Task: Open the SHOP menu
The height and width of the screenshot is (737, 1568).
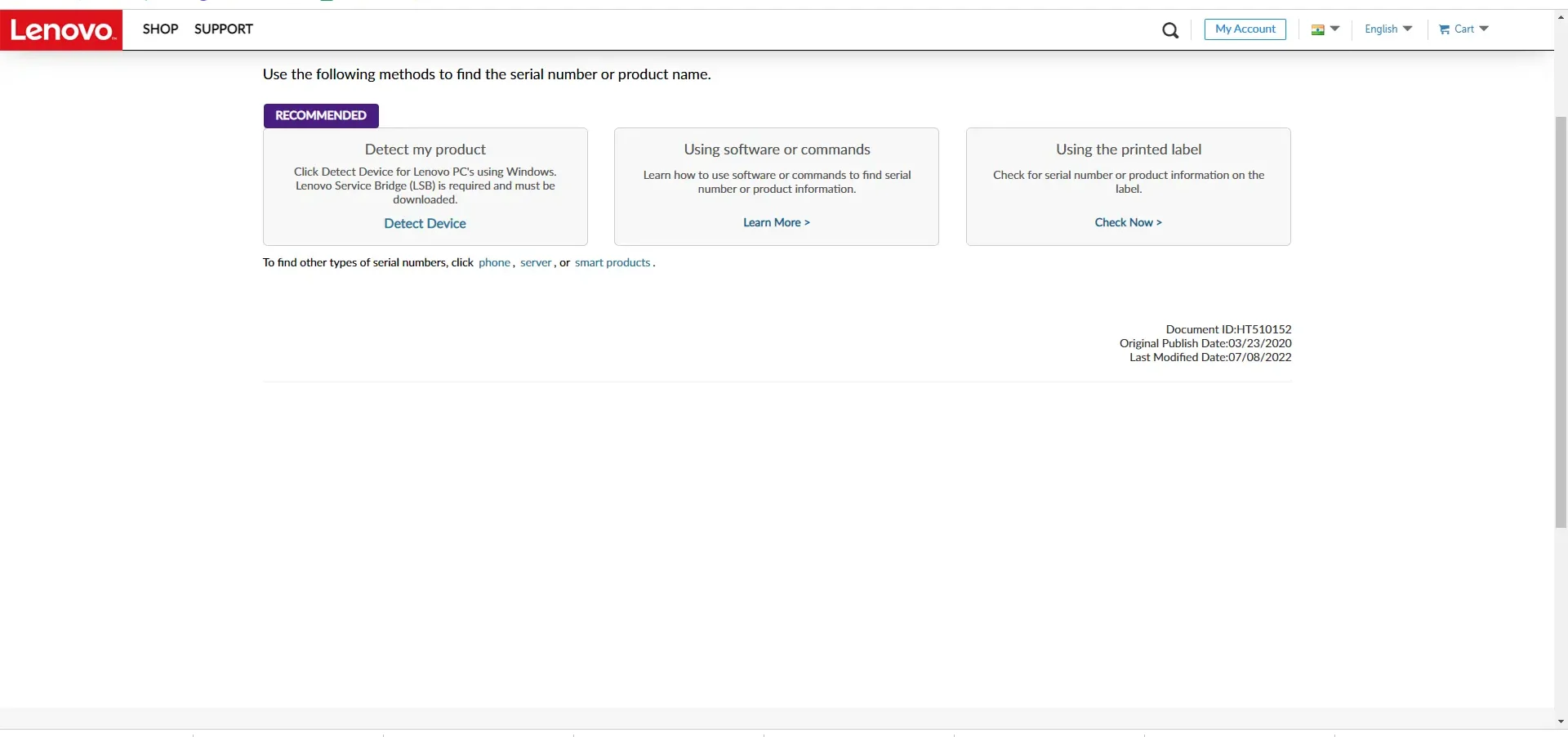Action: 160,29
